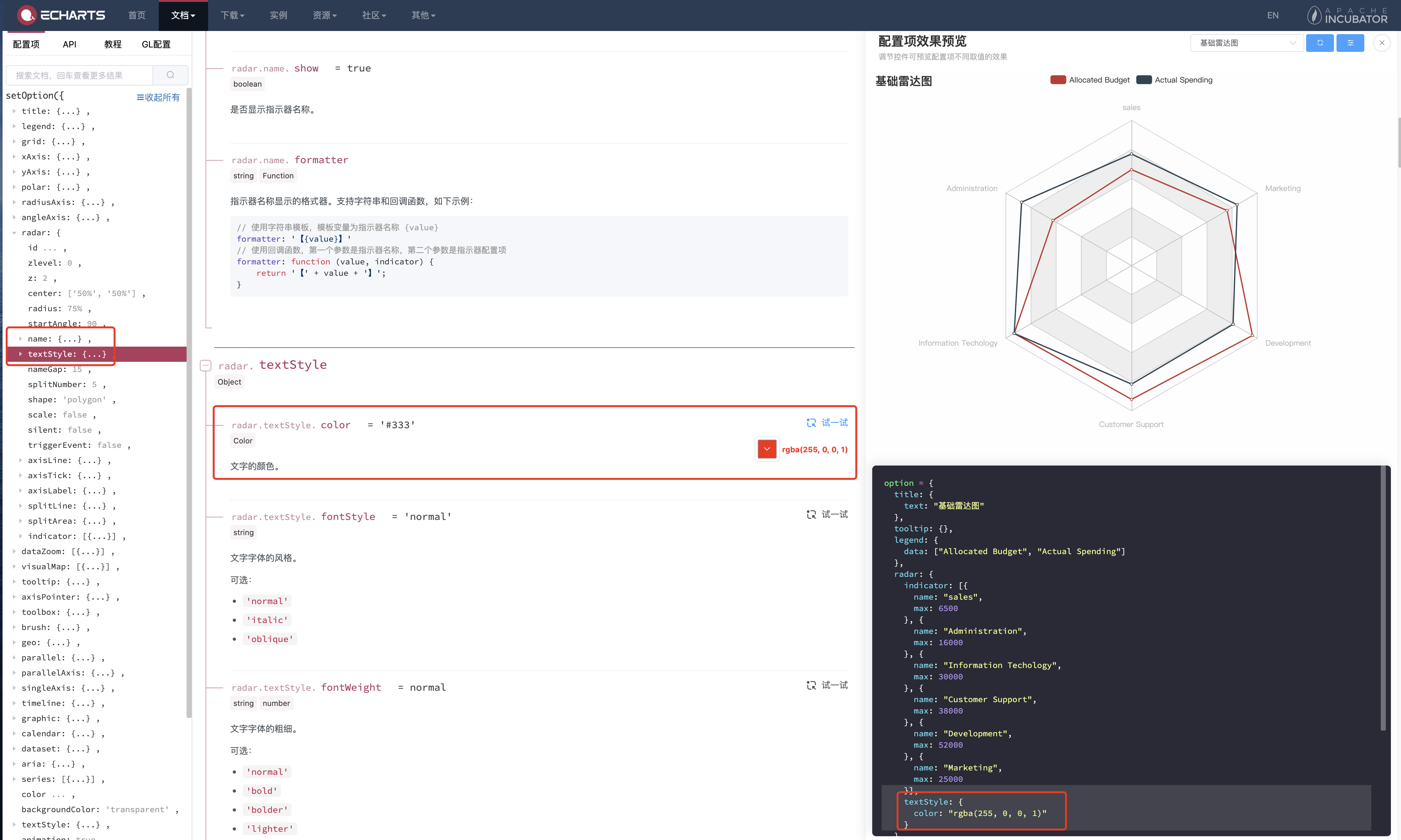
Task: Click the sliders settings icon button
Action: point(1350,43)
